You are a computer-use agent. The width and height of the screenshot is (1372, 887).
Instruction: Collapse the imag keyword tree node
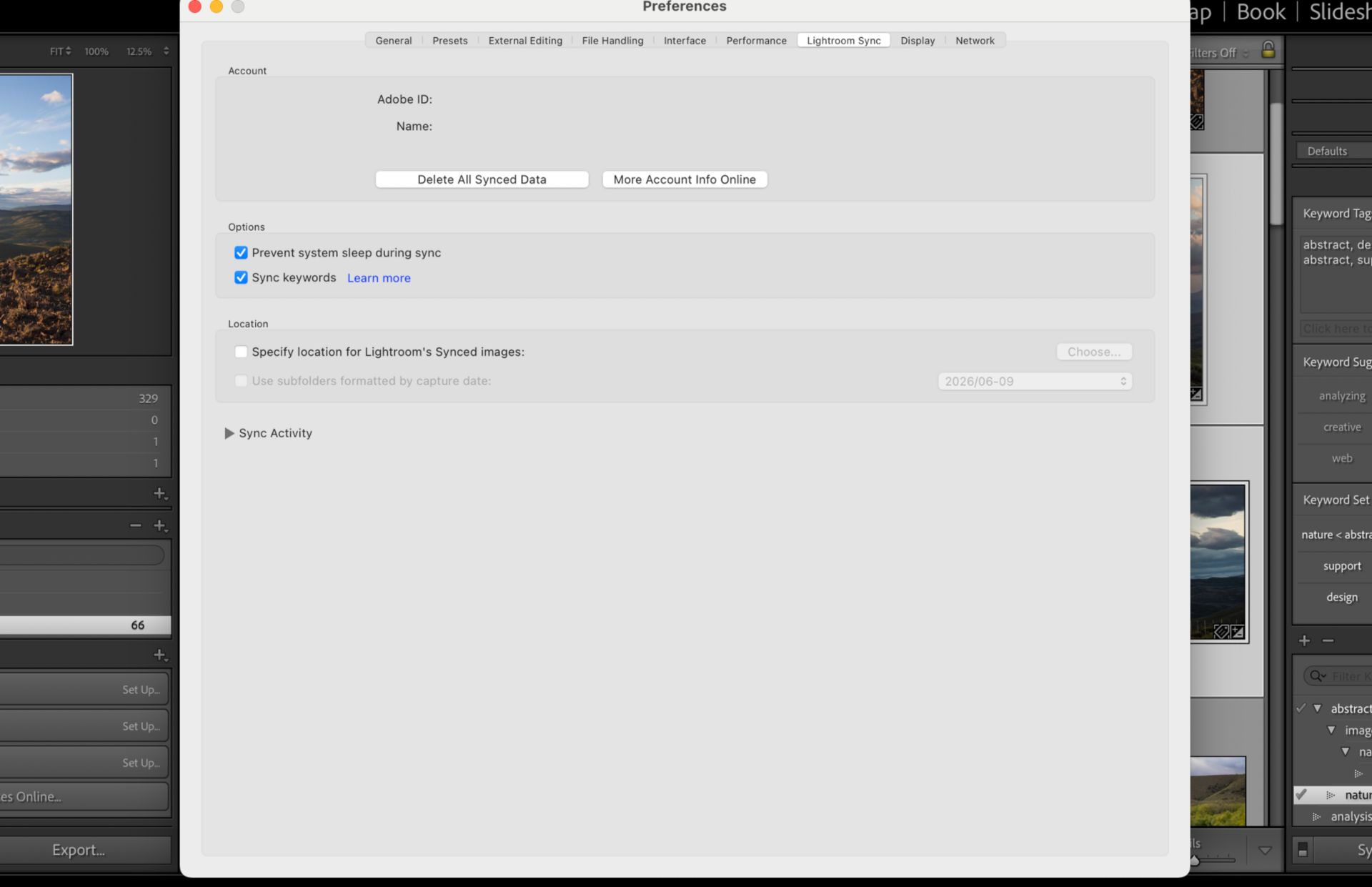point(1331,730)
